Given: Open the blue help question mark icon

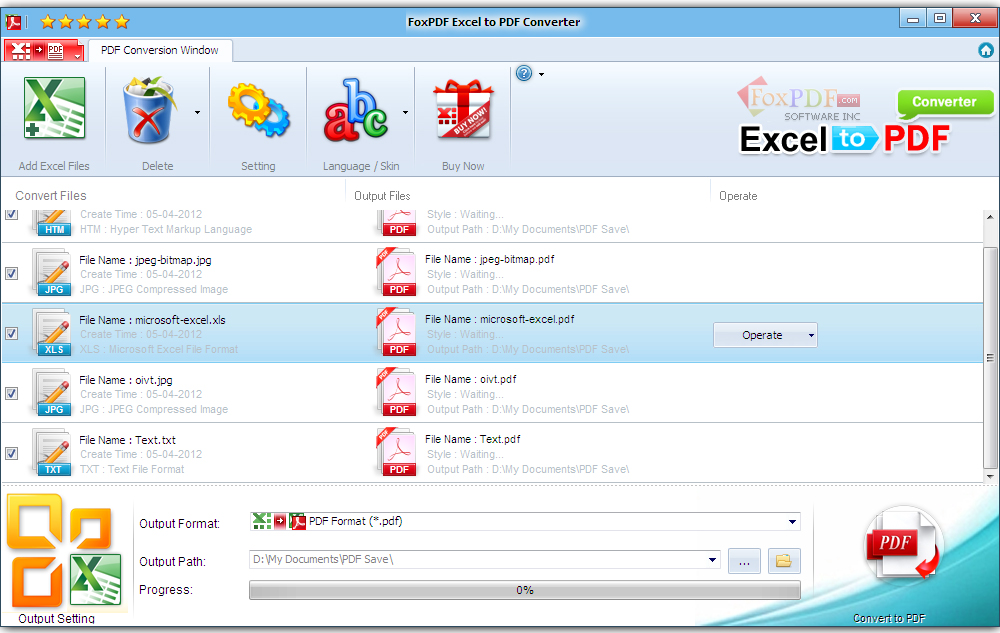Looking at the screenshot, I should [x=524, y=73].
